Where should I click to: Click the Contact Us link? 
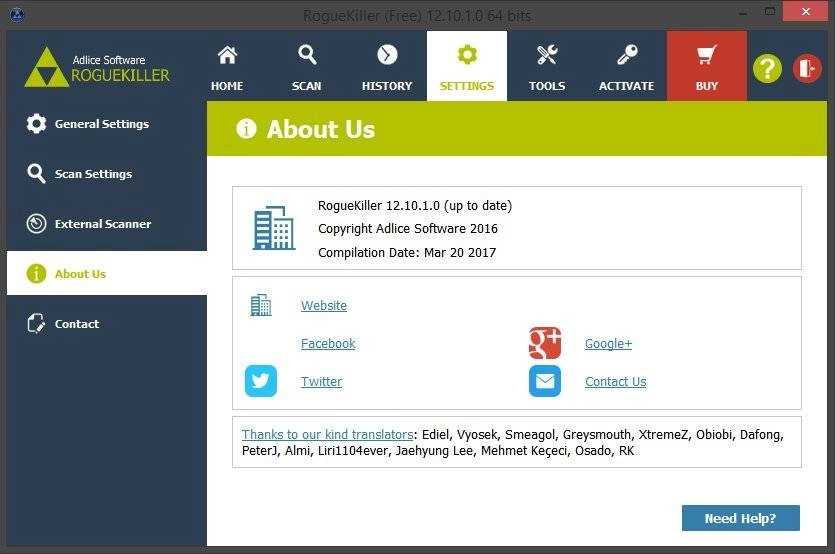pyautogui.click(x=616, y=381)
